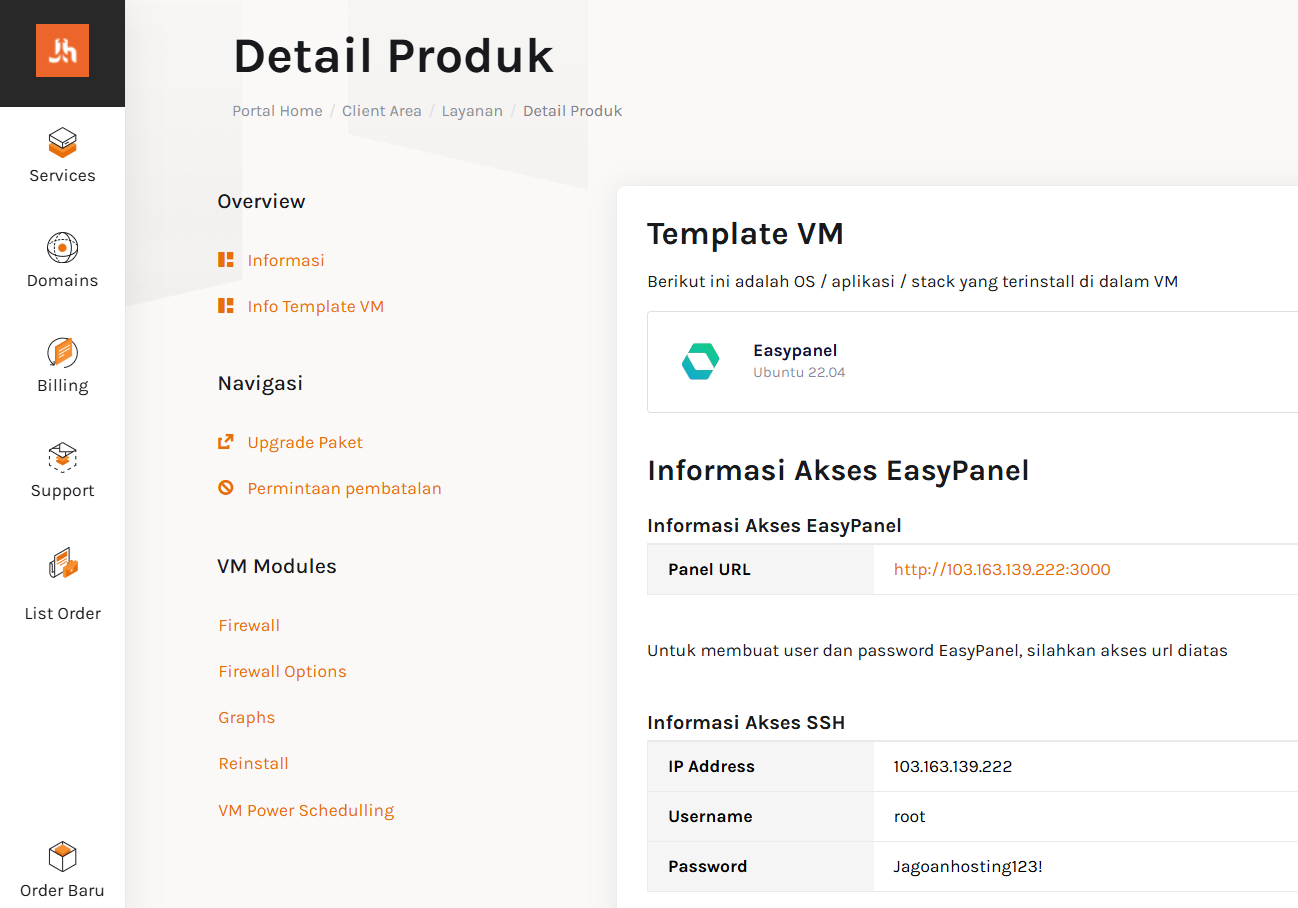Viewport: 1298px width, 908px height.
Task: Select the Informasi overview item
Action: pos(286,260)
